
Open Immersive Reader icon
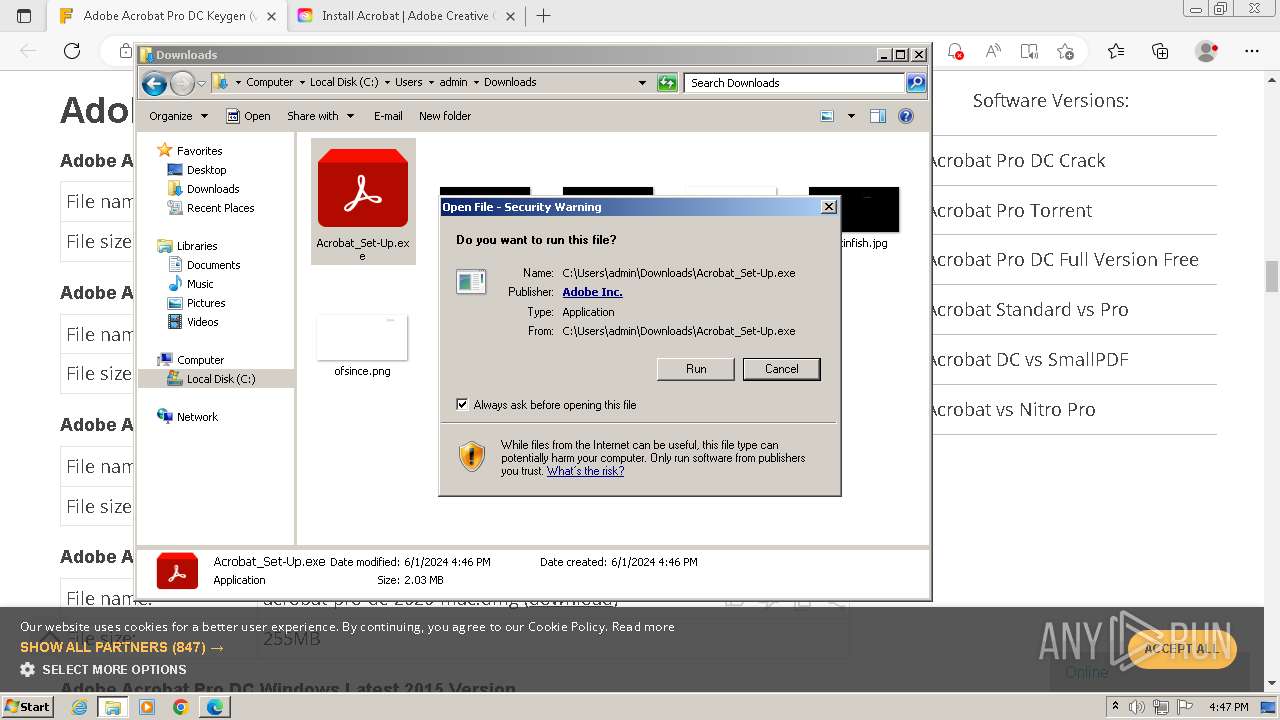(1029, 51)
